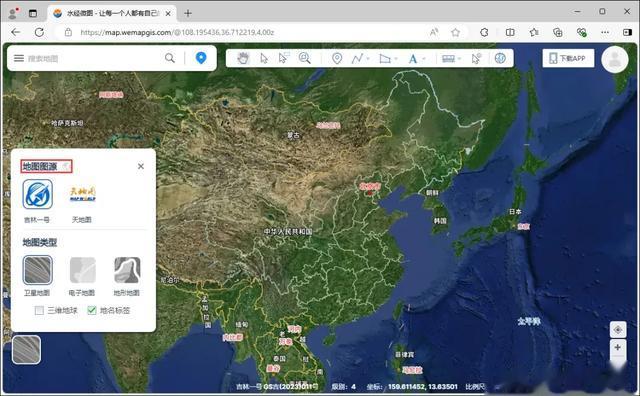Open the hamburger menu beside search

click(x=19, y=58)
